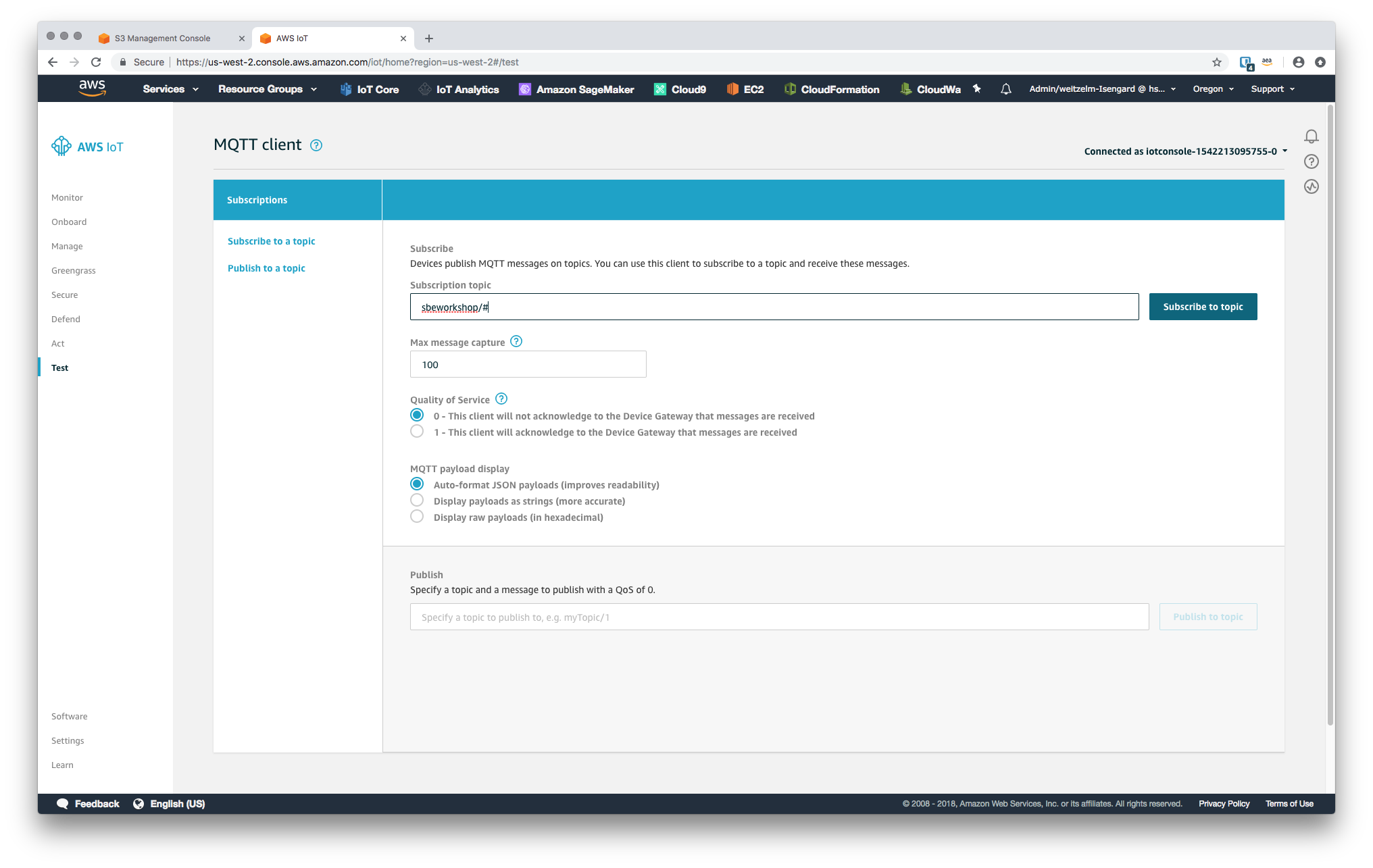
Task: Bookmark this page with the star
Action: 1217,62
